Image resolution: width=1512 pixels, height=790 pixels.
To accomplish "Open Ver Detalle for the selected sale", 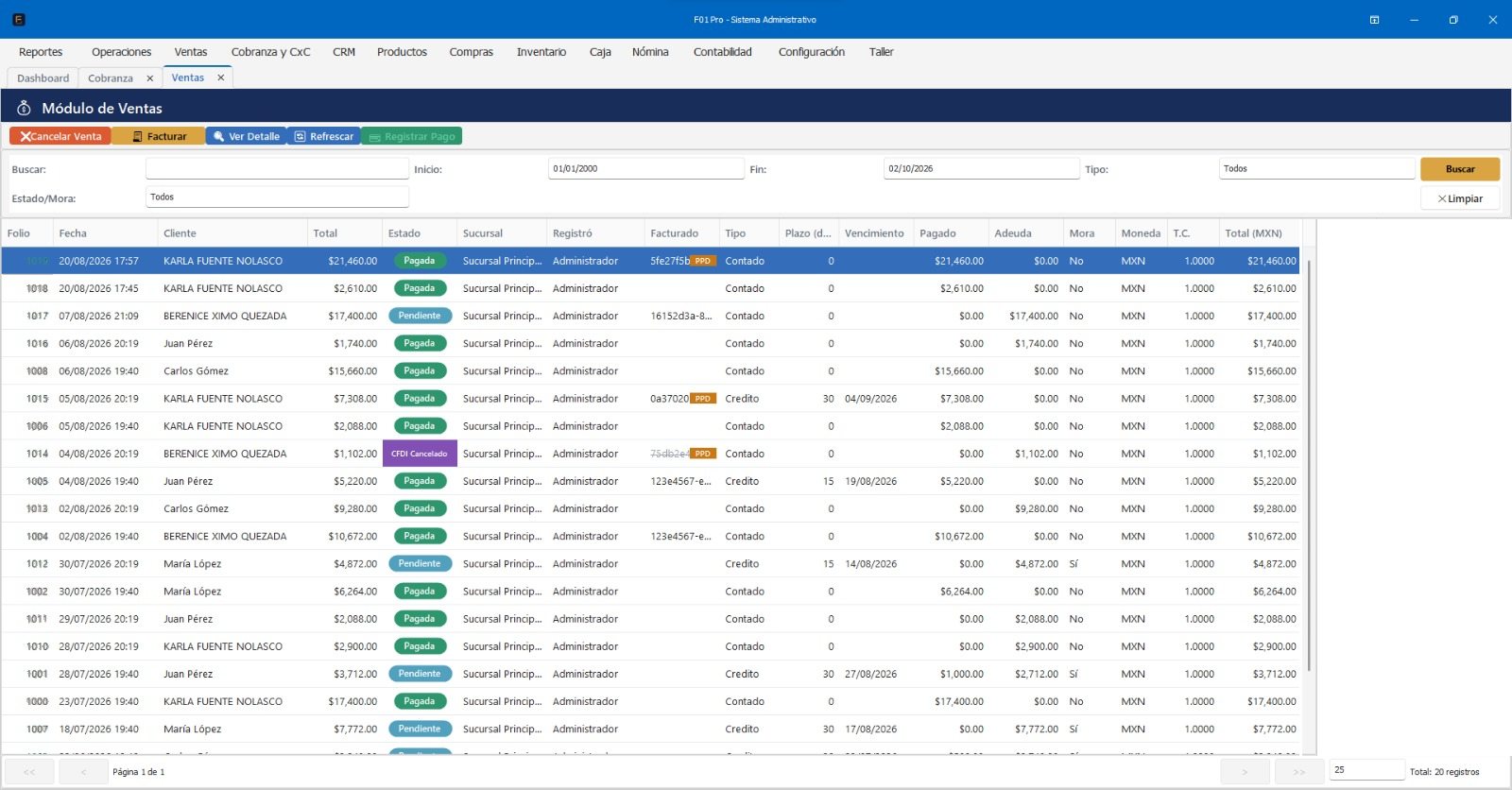I will pyautogui.click(x=246, y=136).
